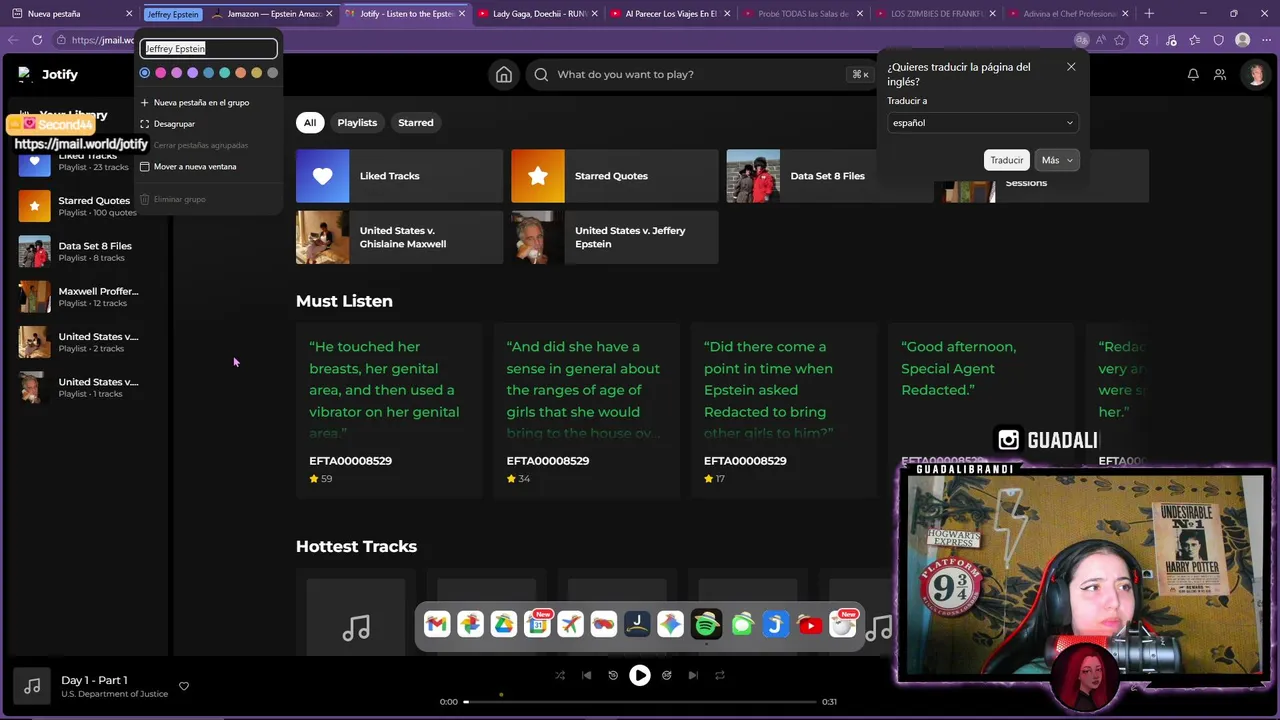Open United States v. Ghislaine Maxwell card
The height and width of the screenshot is (720, 1280).
(x=399, y=237)
